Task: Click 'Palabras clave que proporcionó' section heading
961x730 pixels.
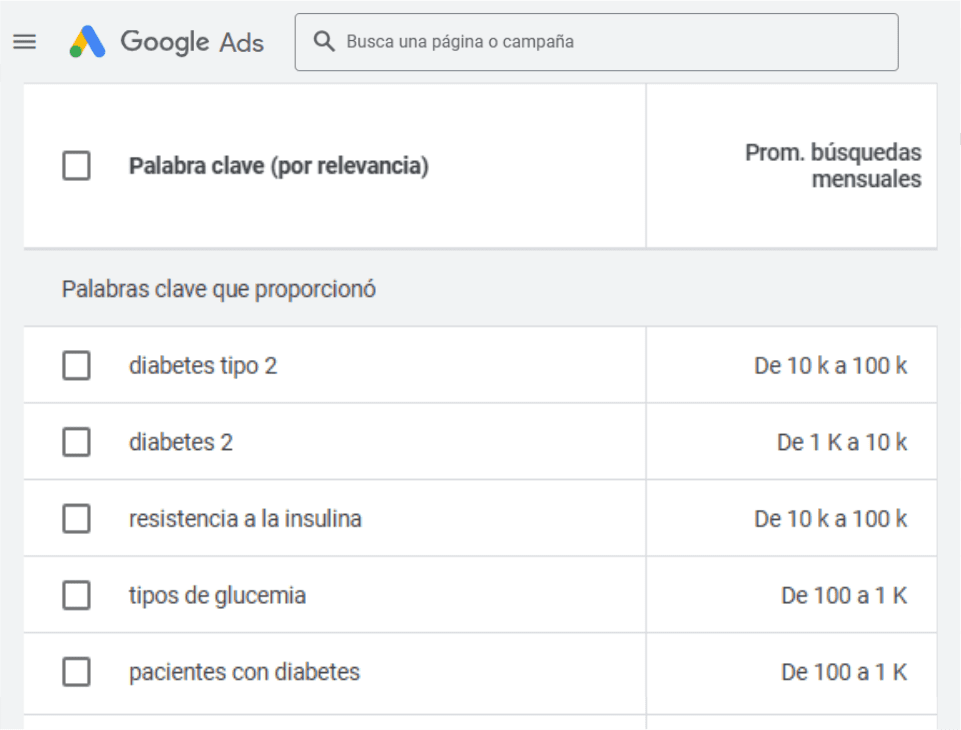Action: pos(219,290)
